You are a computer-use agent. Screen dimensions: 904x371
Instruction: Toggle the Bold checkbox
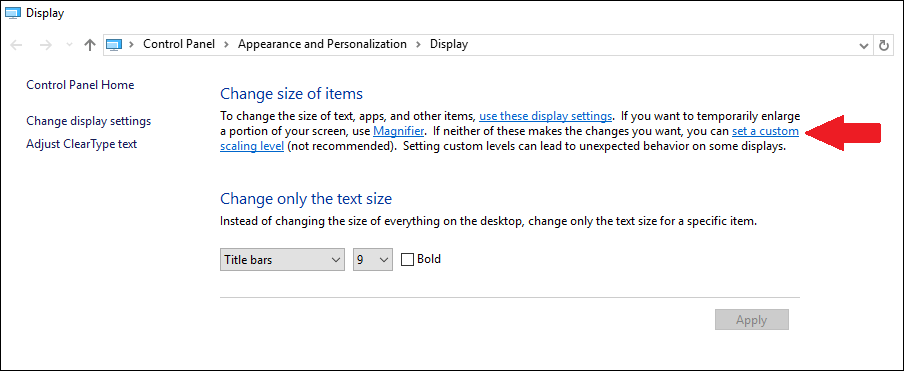(408, 260)
